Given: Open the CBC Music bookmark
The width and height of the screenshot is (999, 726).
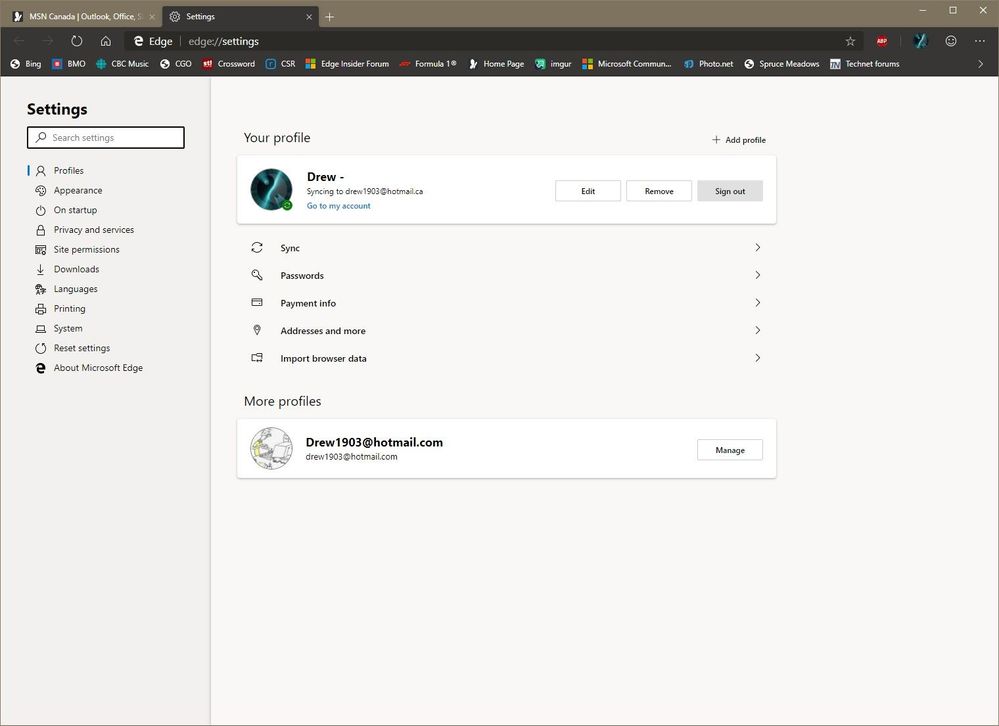Looking at the screenshot, I should [122, 64].
